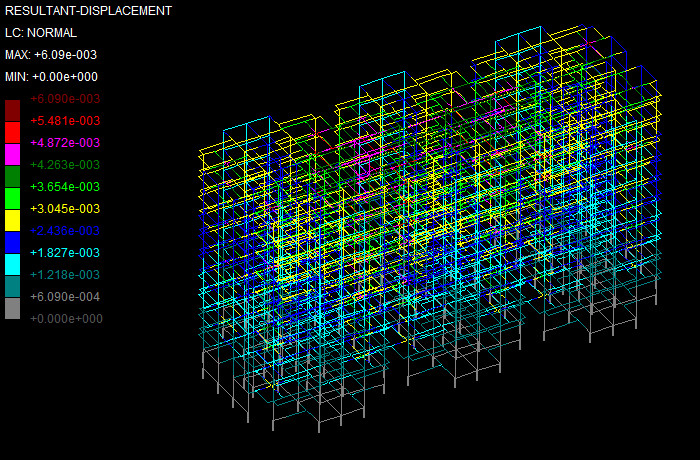Click the legend value +2.436e-003
The height and width of the screenshot is (460, 700).
point(65,230)
